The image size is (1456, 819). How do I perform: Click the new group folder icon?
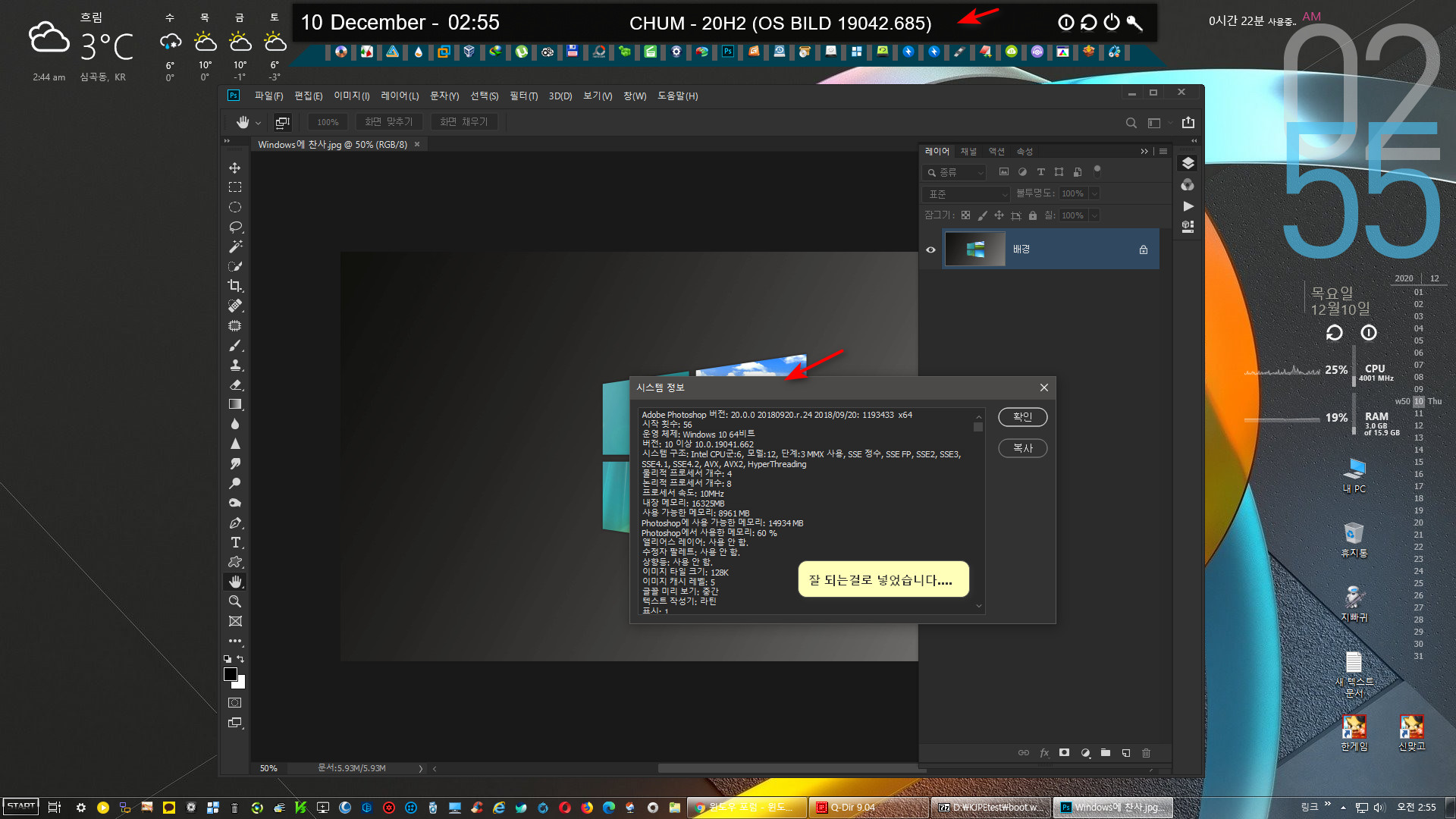(x=1106, y=753)
